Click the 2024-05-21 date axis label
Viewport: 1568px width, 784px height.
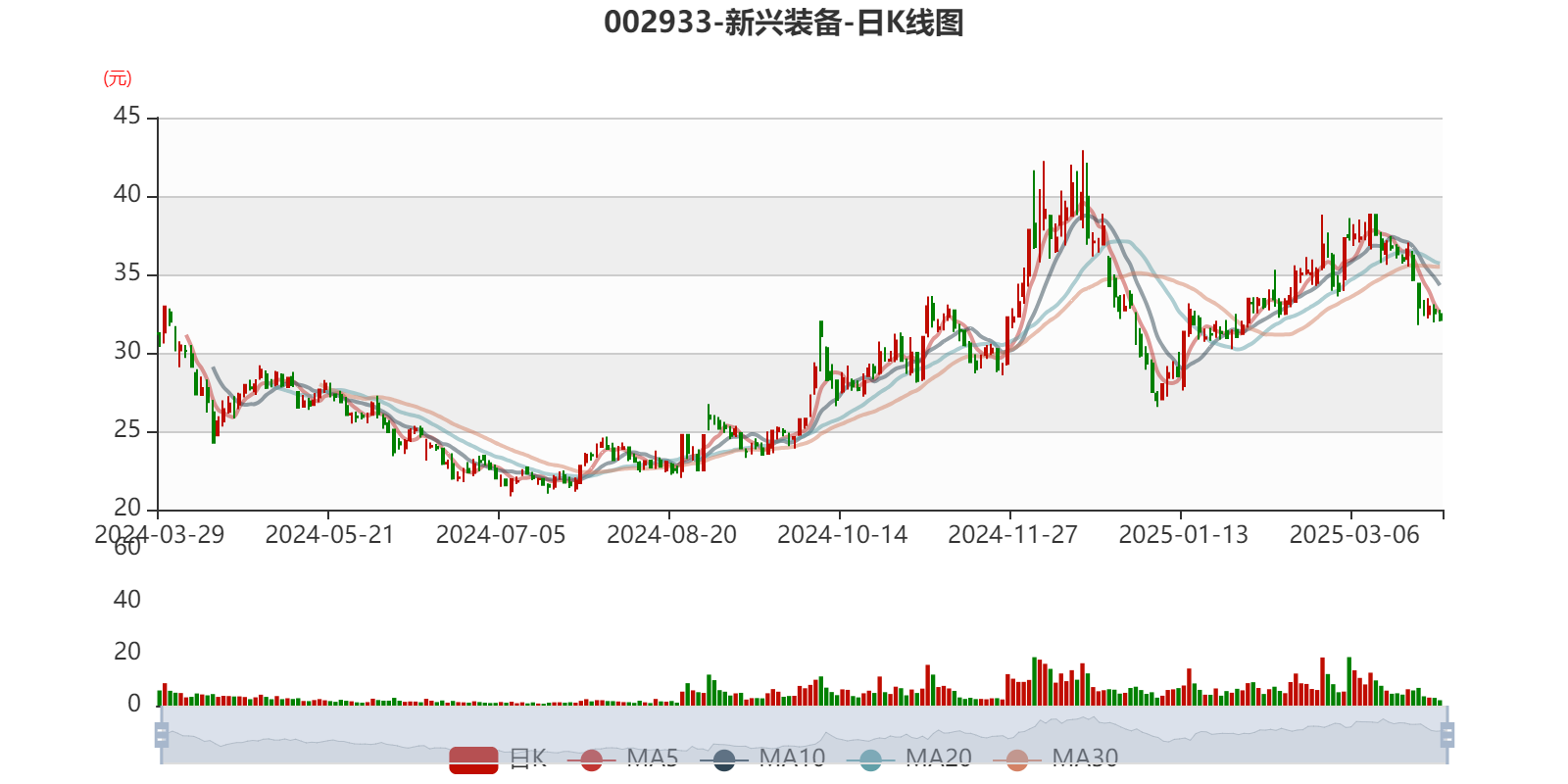[x=329, y=535]
